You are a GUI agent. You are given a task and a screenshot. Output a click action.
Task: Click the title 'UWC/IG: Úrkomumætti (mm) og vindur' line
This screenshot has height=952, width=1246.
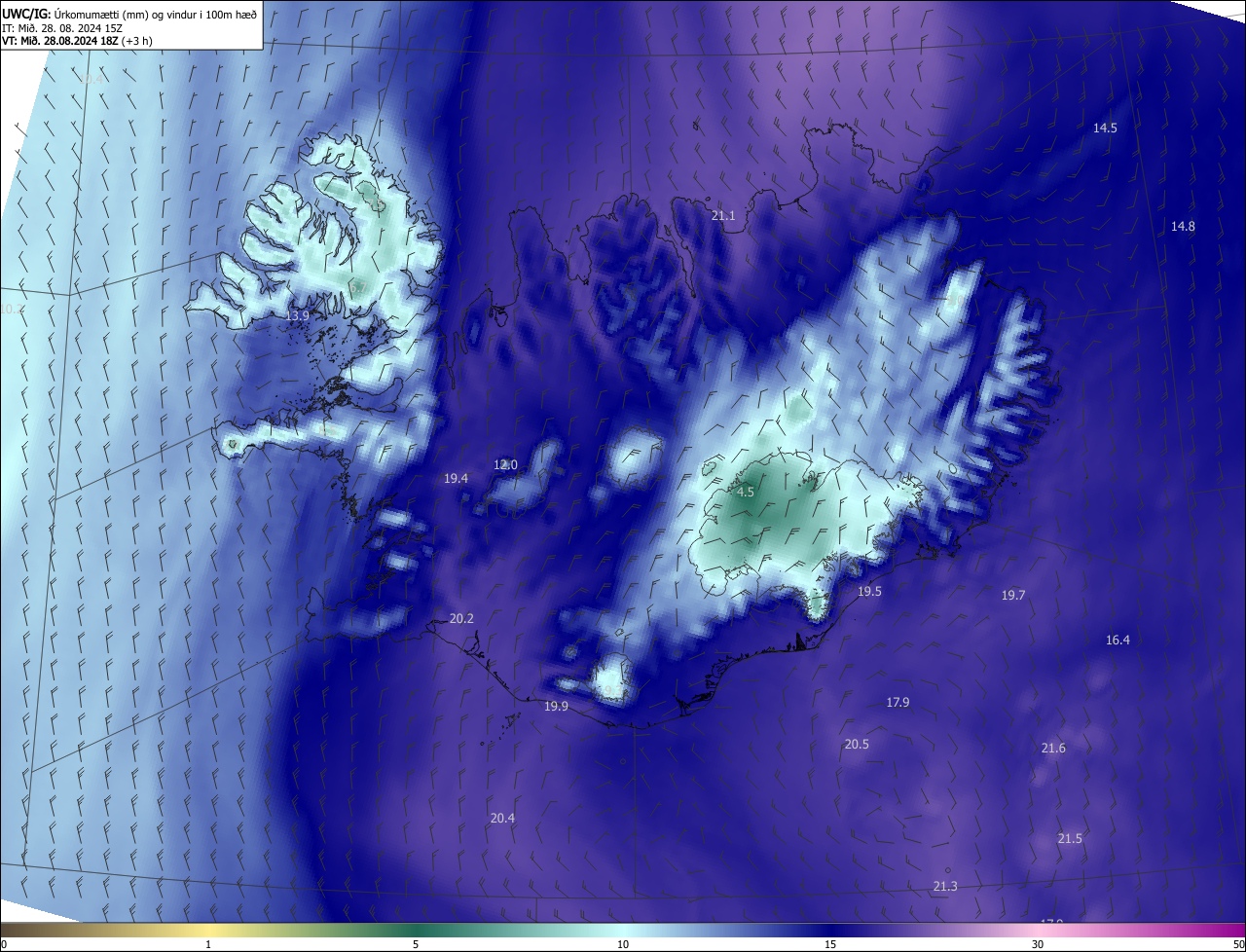129,14
